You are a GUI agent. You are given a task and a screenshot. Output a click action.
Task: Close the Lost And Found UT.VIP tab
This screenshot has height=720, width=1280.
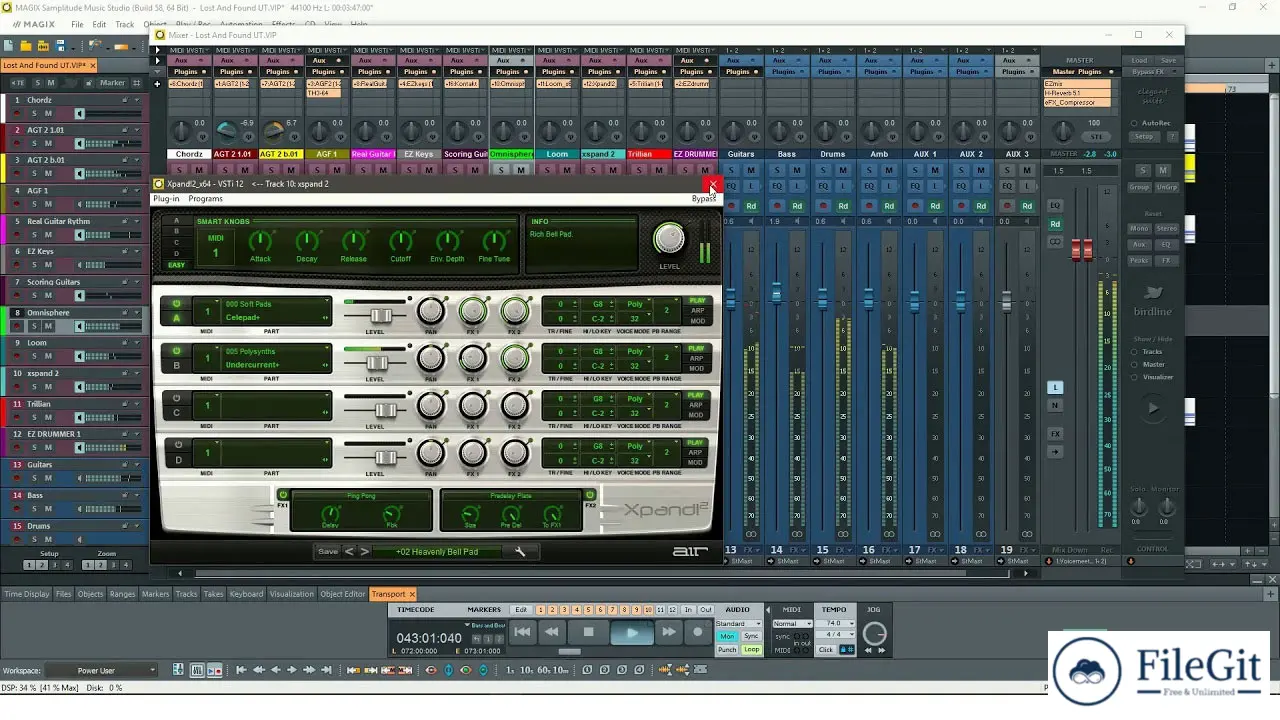tap(92, 65)
